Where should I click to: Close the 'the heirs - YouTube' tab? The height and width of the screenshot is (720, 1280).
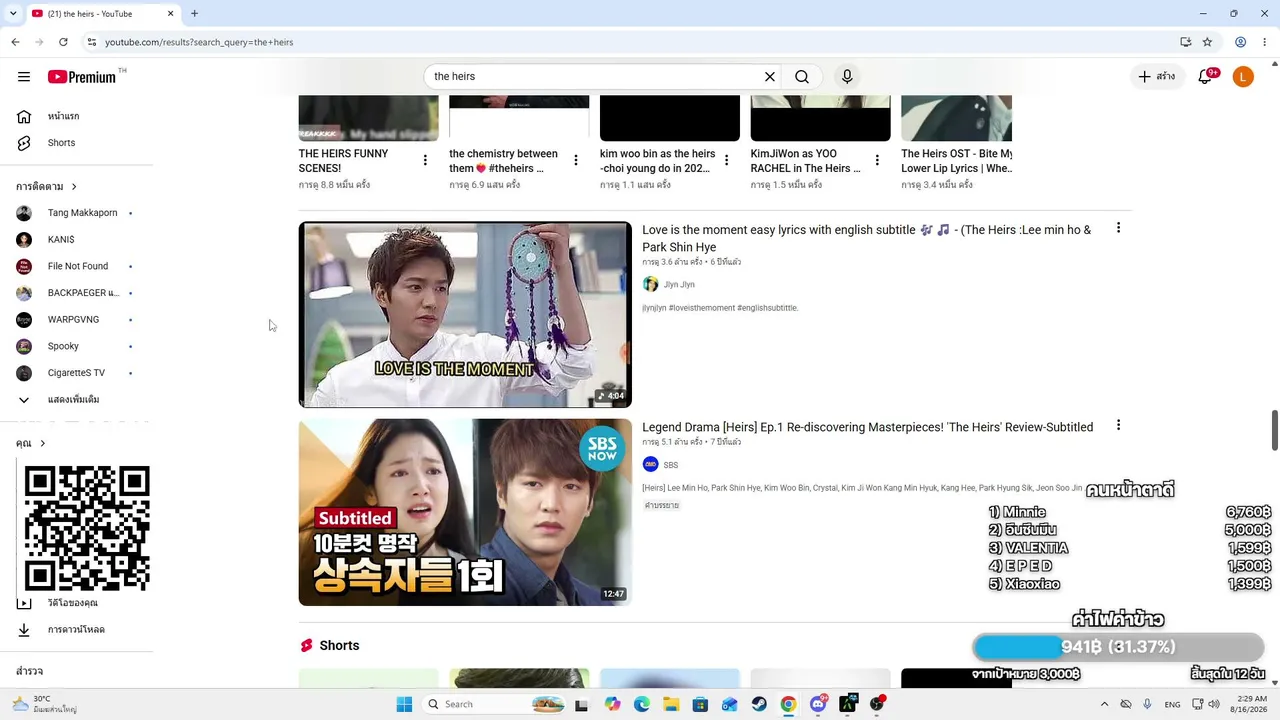tap(170, 14)
